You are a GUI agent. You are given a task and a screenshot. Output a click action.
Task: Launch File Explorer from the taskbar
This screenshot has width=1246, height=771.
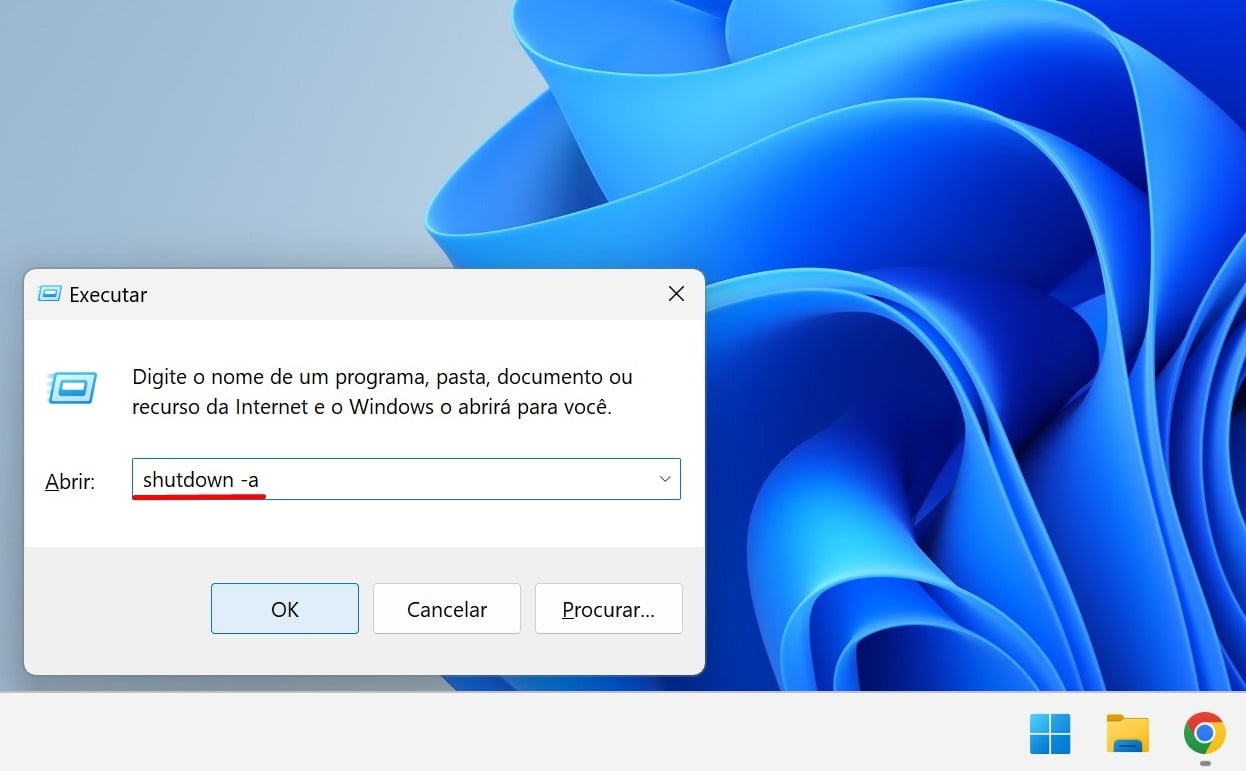1127,734
